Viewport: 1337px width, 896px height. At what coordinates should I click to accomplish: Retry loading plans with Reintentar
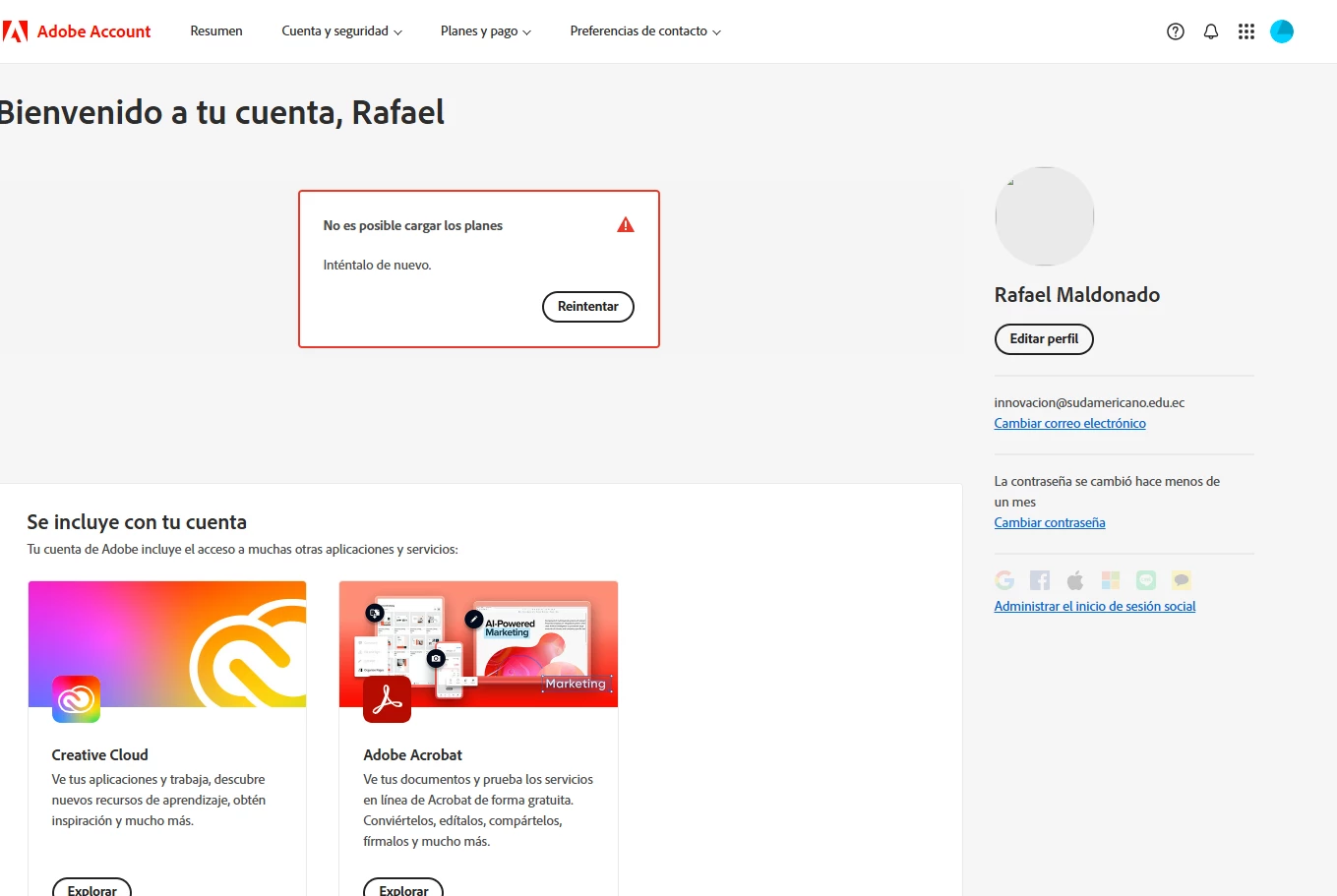588,307
